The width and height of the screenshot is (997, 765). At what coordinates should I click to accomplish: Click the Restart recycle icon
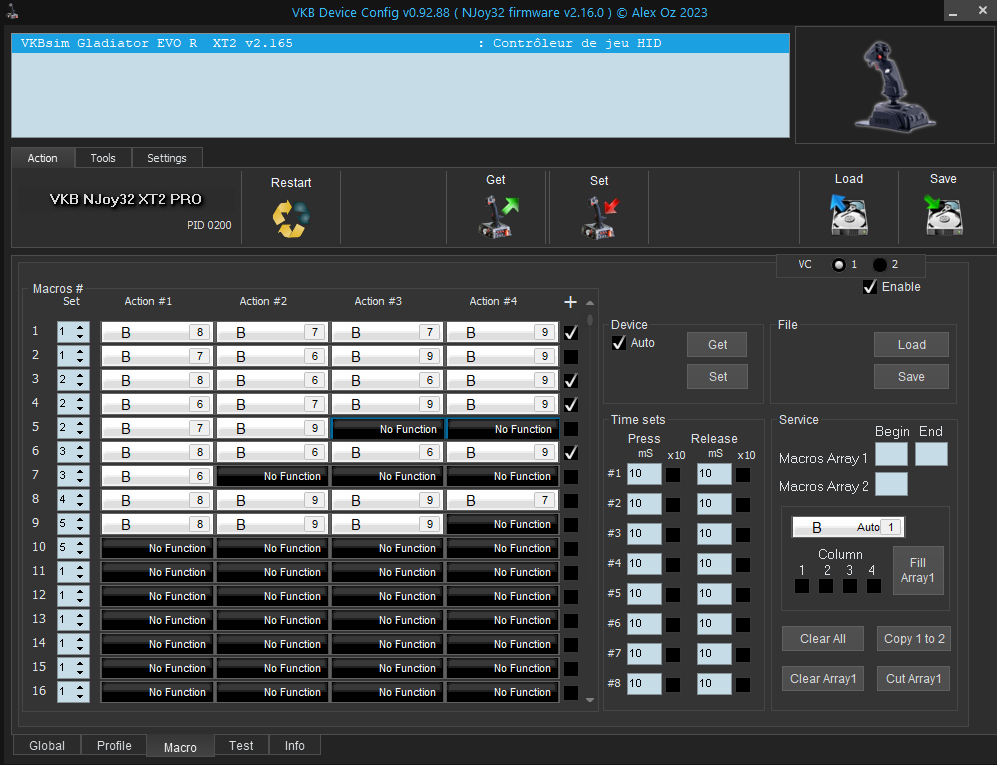click(x=291, y=219)
